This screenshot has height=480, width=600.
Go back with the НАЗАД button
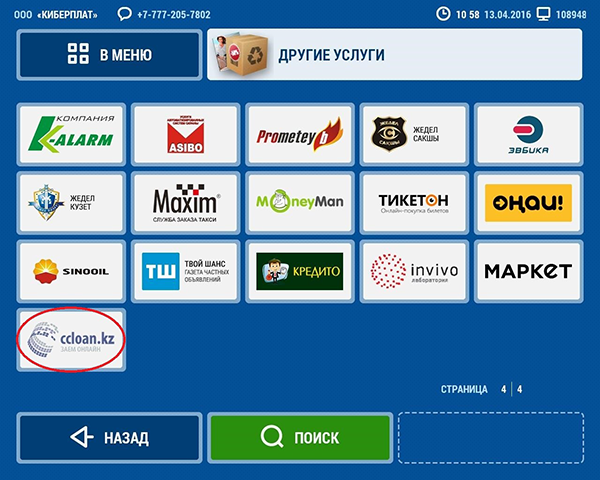[x=109, y=438]
